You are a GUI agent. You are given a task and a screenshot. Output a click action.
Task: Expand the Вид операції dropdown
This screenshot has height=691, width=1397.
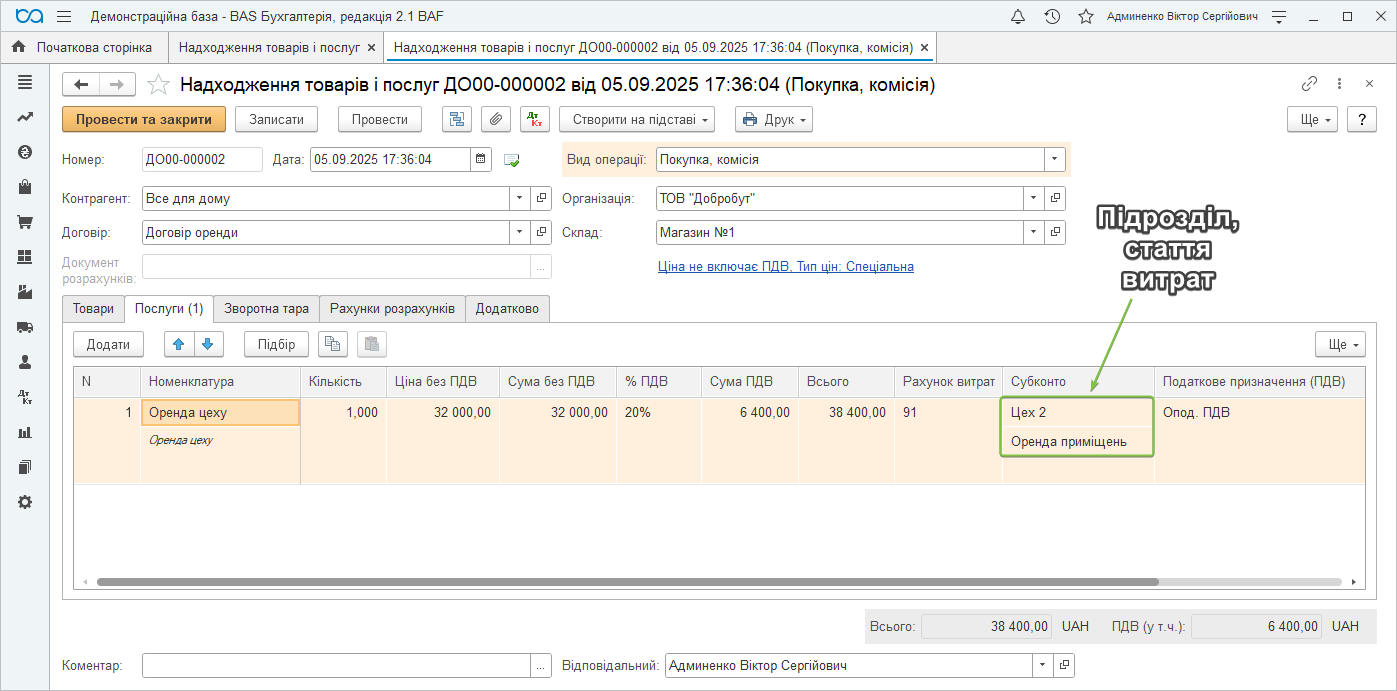pyautogui.click(x=1054, y=159)
